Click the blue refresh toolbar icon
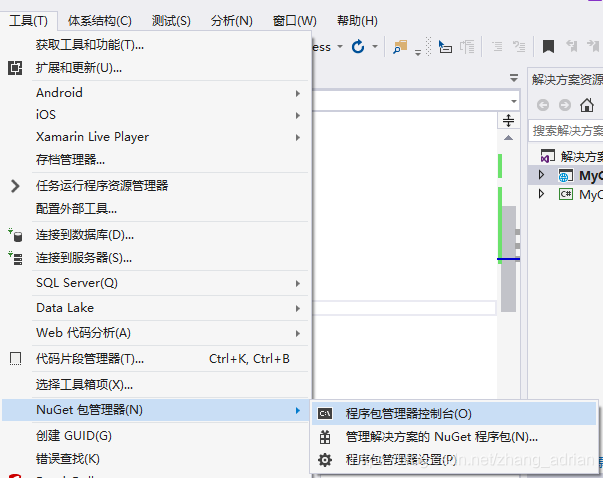The image size is (603, 478). [x=358, y=47]
